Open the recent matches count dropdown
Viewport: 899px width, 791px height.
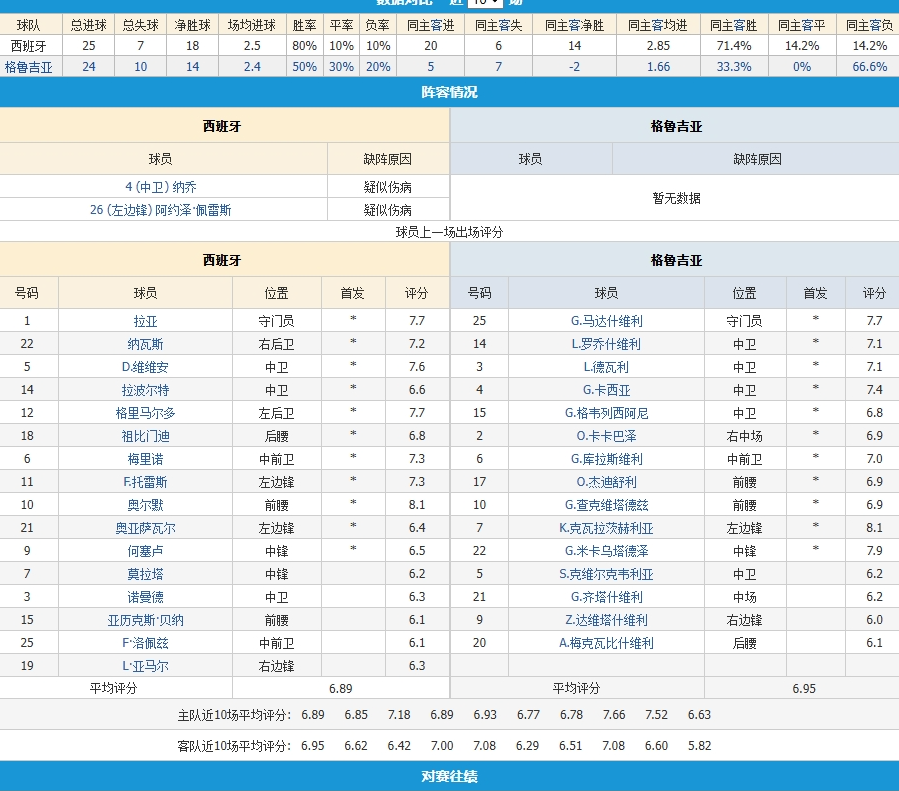click(x=486, y=3)
